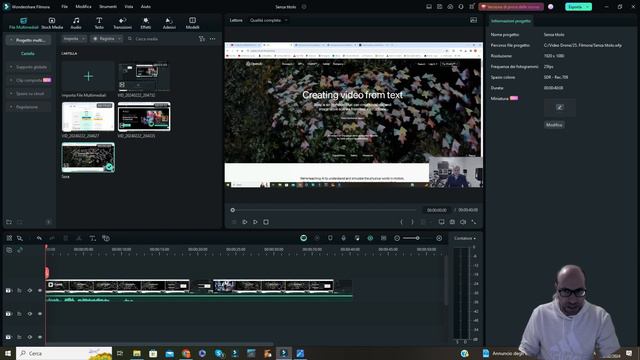Screen dimensions: 640x360
Task: Click the Modifica thumbnail button
Action: click(554, 125)
